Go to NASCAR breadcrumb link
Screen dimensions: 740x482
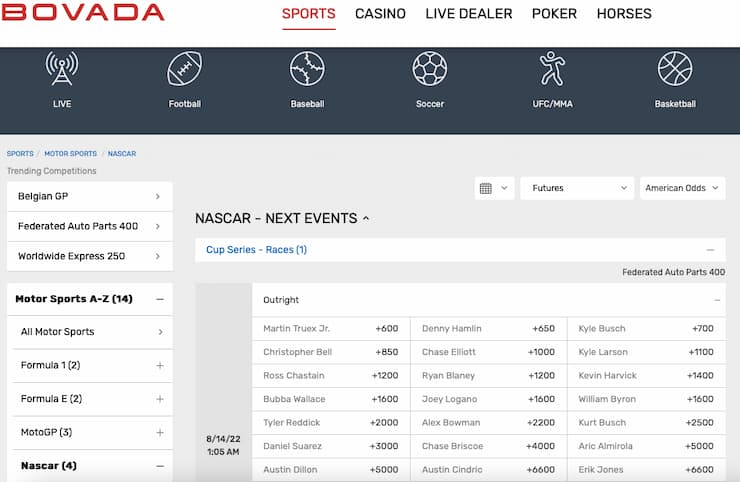(122, 154)
